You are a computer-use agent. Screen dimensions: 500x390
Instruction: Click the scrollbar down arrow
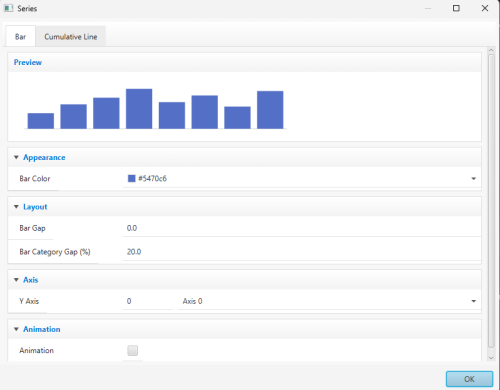point(491,358)
